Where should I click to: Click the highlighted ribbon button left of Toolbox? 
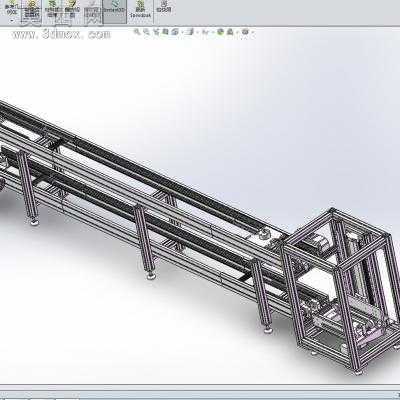tap(114, 11)
